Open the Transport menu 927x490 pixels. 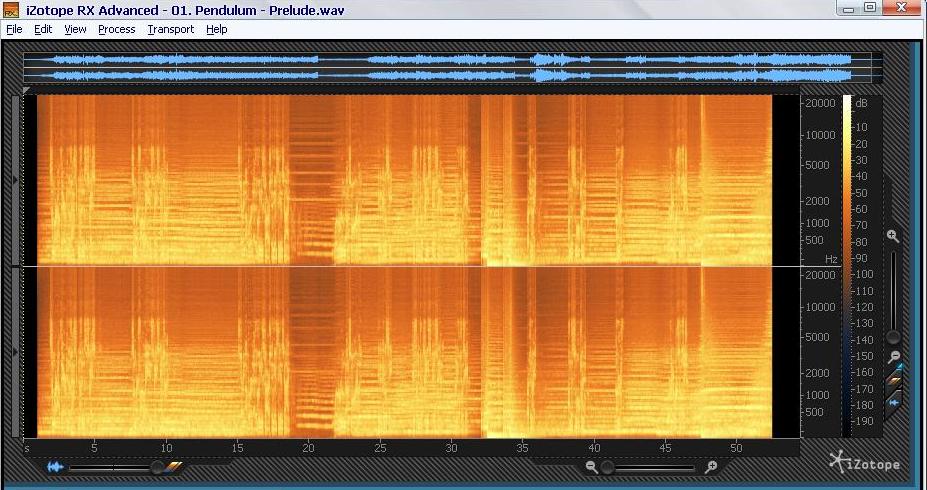pos(171,29)
